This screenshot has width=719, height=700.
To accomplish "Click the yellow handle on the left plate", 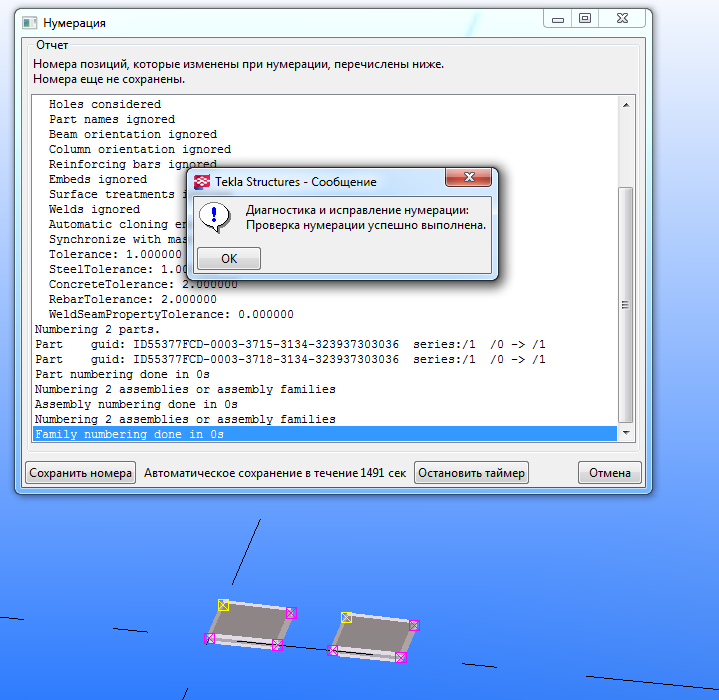I will (x=223, y=605).
